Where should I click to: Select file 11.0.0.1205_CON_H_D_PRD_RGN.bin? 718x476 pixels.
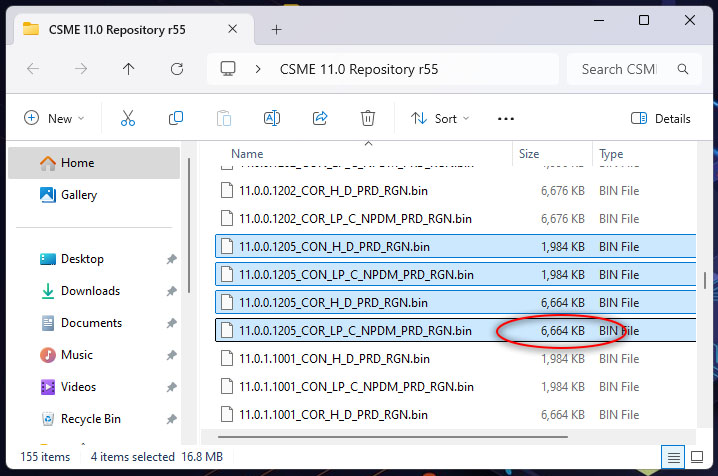tap(456, 247)
